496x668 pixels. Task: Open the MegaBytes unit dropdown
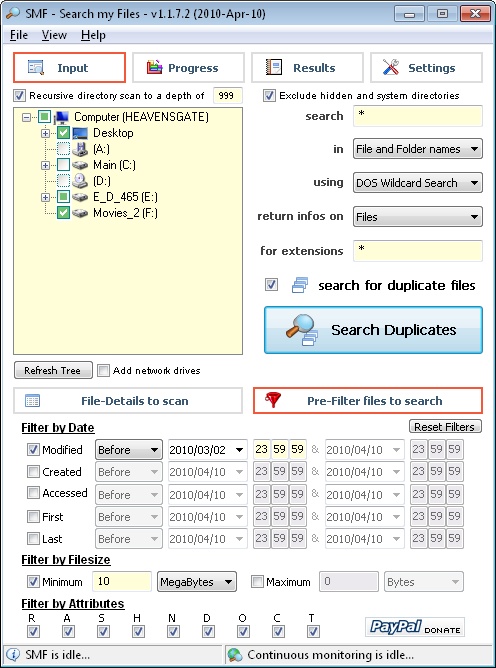click(197, 582)
